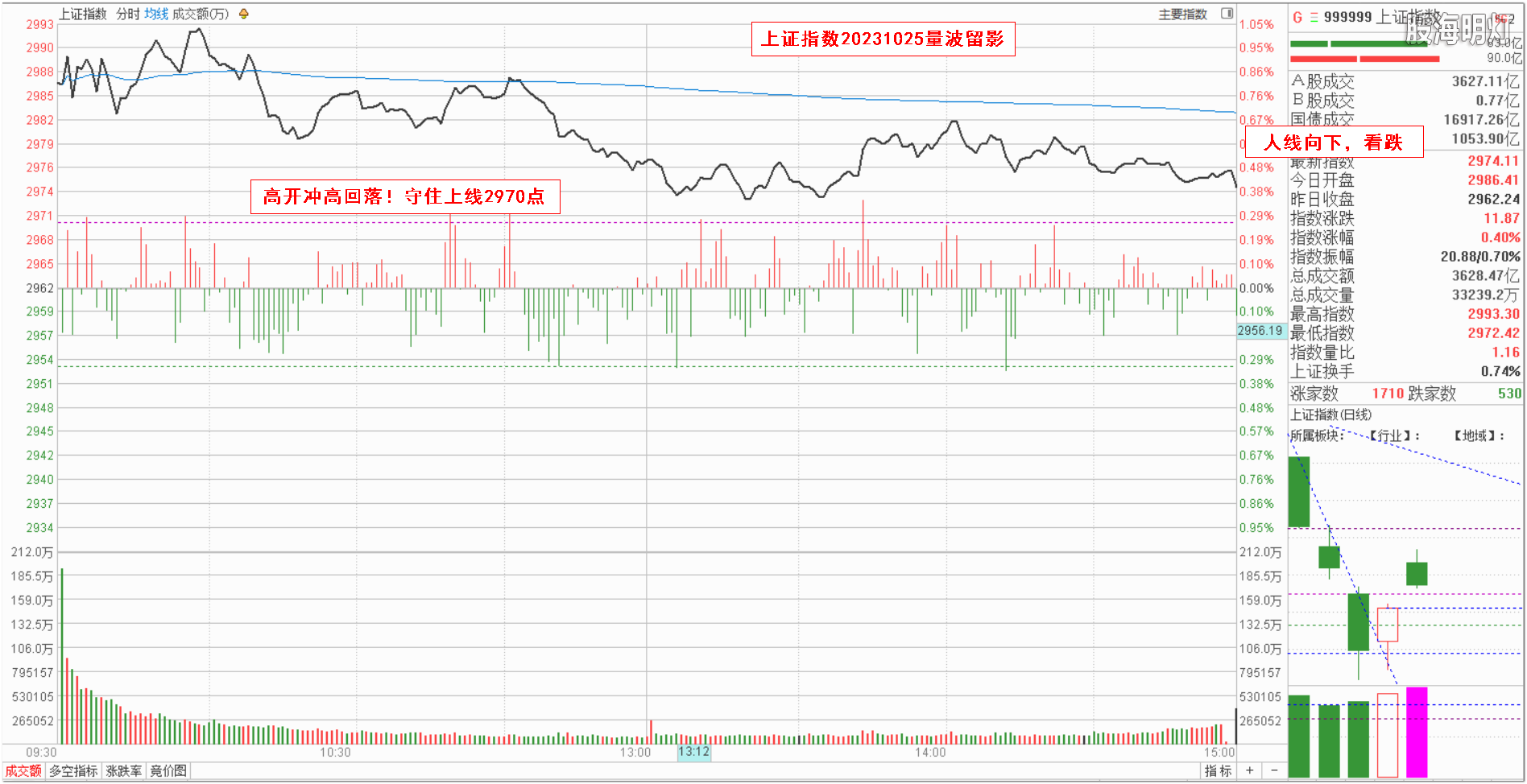Click the 今日开盘 value 2986.41
This screenshot has height=784, width=1527.
1492,180
